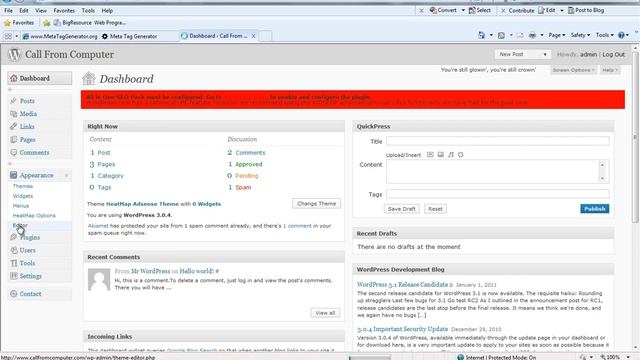This screenshot has width=640, height=360.
Task: Click the Save Draft button
Action: [402, 209]
